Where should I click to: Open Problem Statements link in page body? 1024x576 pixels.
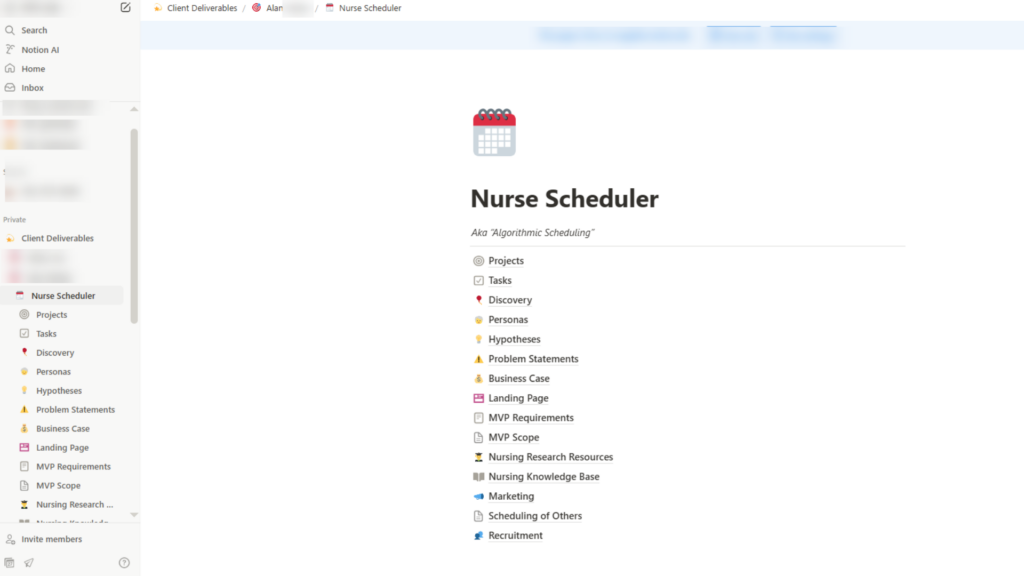coord(533,359)
